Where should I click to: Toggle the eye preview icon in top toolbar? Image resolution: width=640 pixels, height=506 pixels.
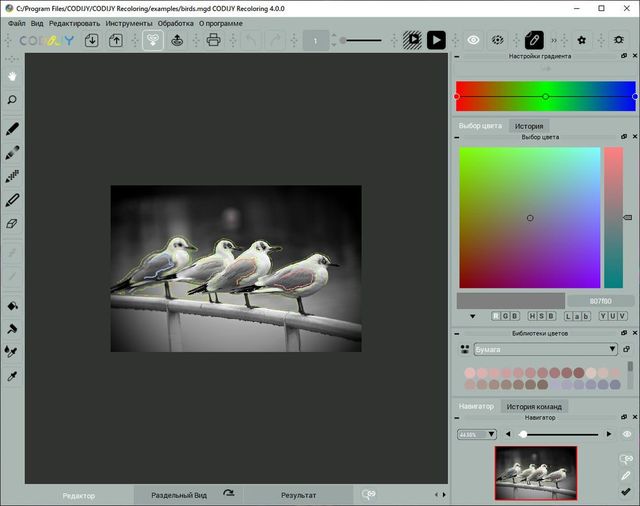click(473, 40)
